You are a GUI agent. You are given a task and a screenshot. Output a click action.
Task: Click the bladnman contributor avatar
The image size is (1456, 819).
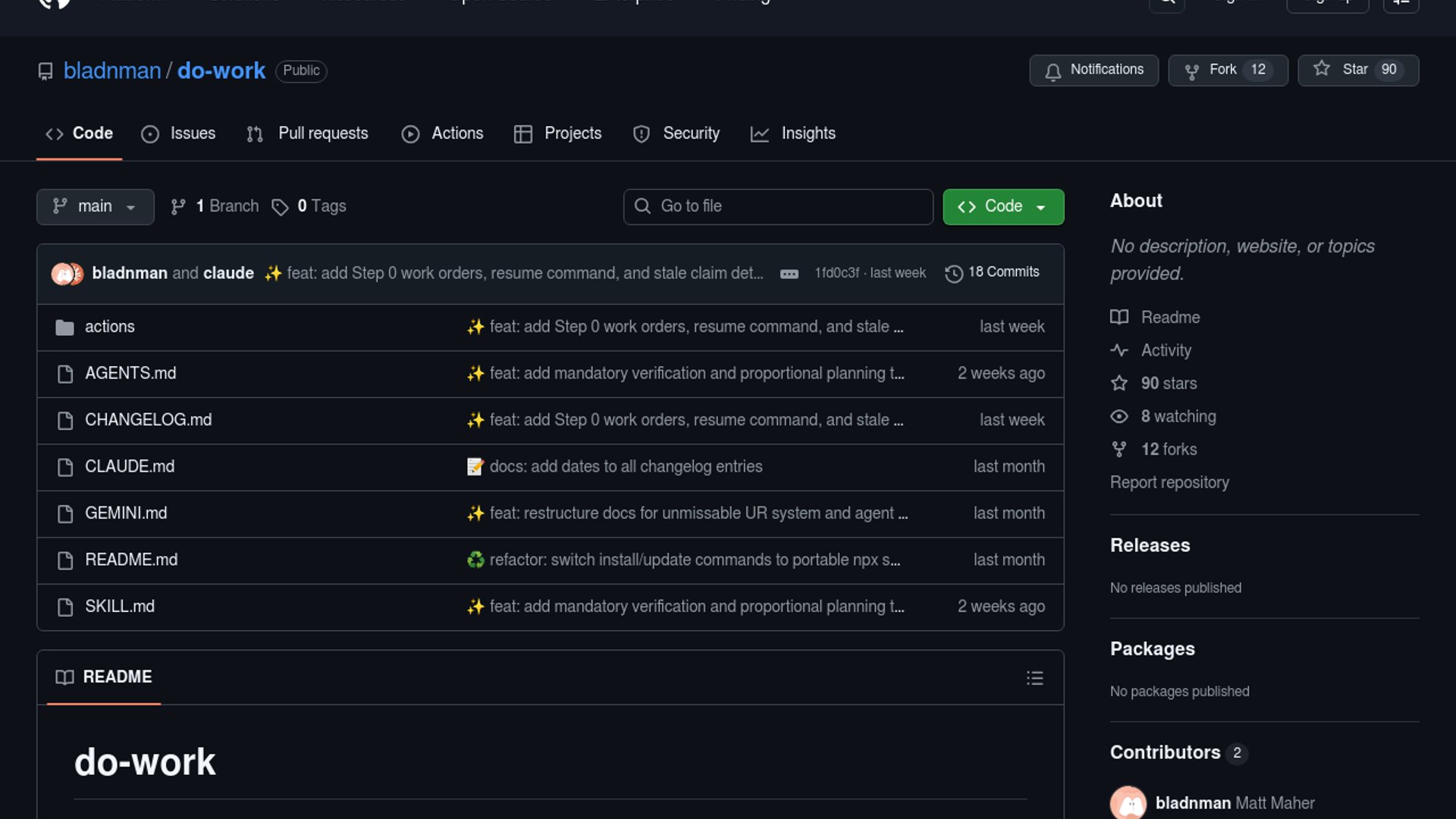click(1128, 803)
